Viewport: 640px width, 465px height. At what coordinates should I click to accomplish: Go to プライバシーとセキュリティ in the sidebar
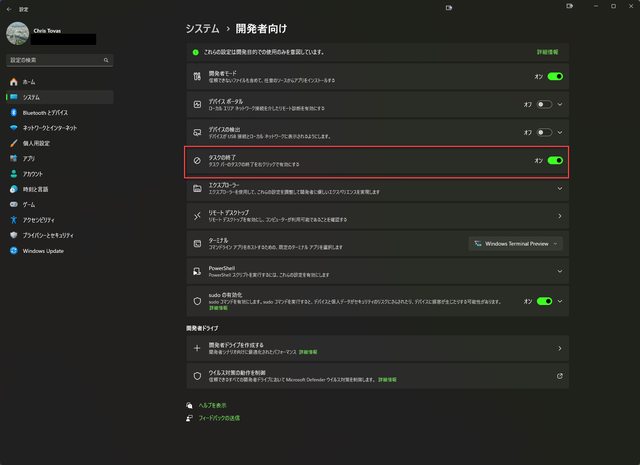pyautogui.click(x=57, y=235)
